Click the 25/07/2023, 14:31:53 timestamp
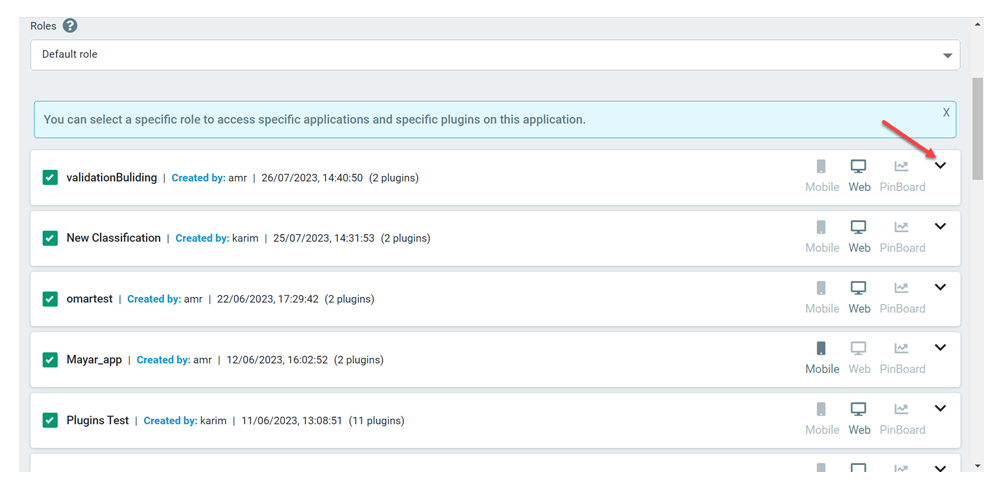 [324, 239]
